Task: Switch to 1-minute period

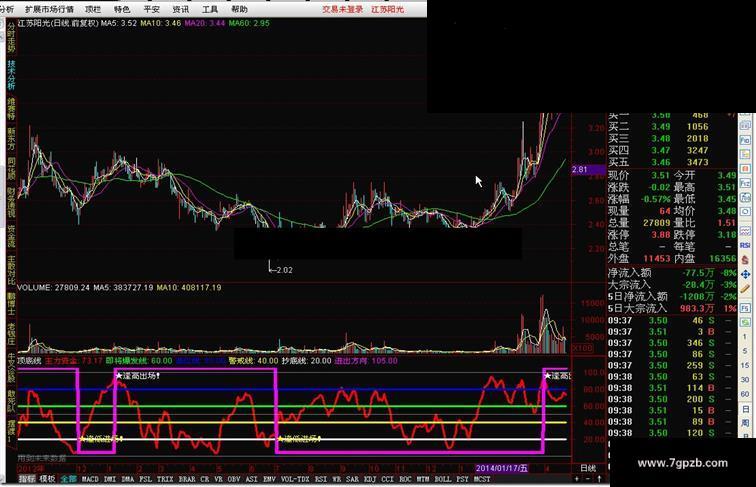Action: [745, 337]
